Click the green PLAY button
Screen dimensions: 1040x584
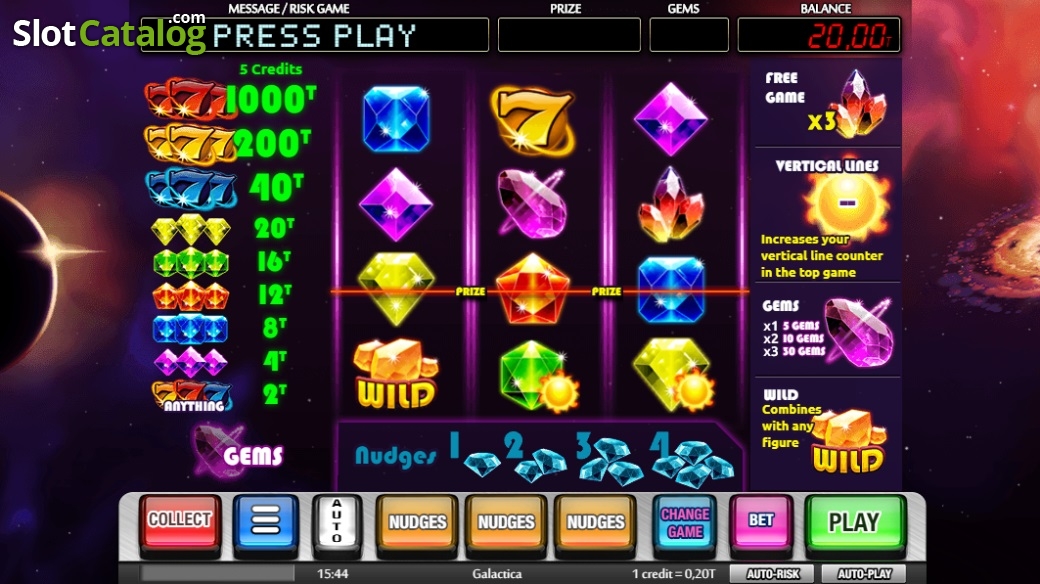pos(855,522)
